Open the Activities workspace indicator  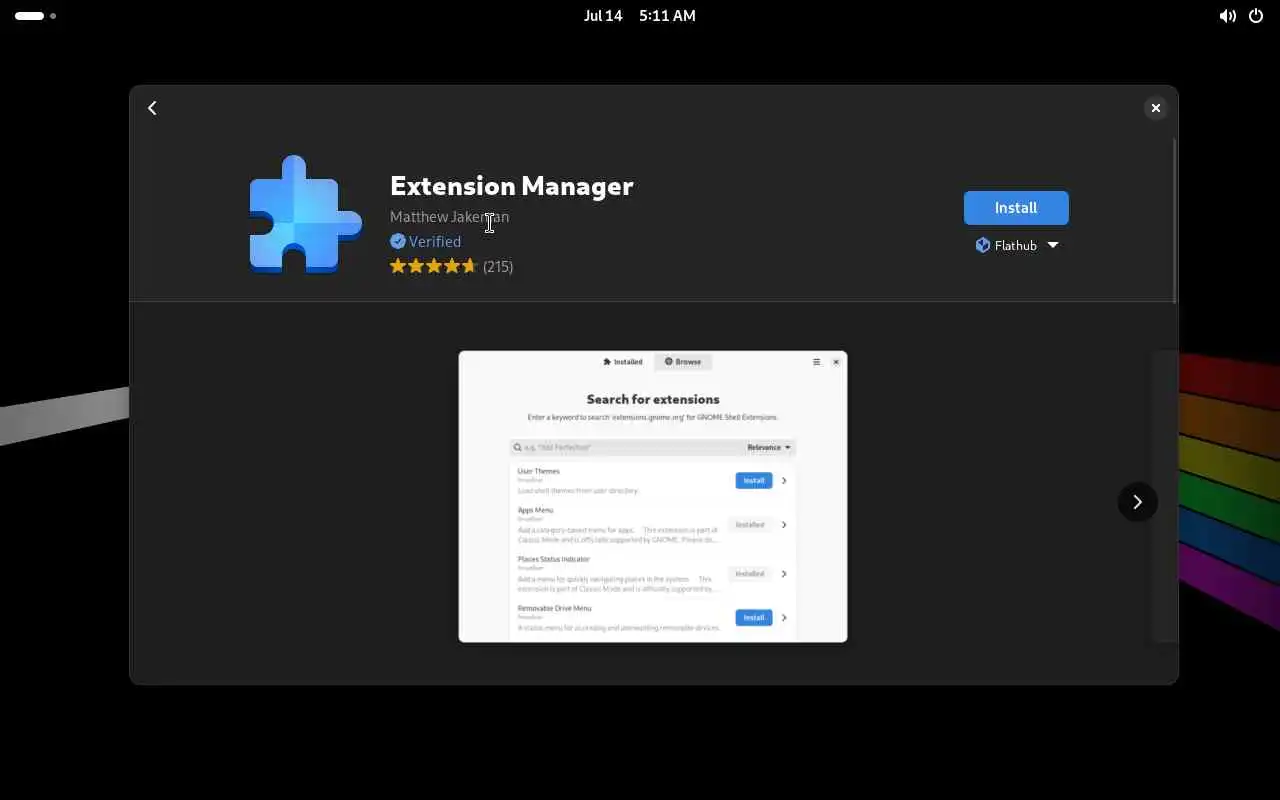(x=35, y=16)
